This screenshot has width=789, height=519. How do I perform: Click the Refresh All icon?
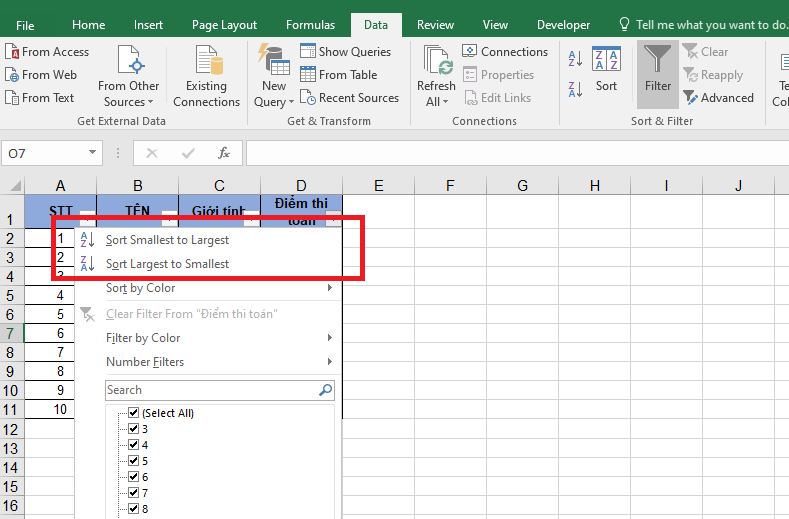(x=437, y=75)
